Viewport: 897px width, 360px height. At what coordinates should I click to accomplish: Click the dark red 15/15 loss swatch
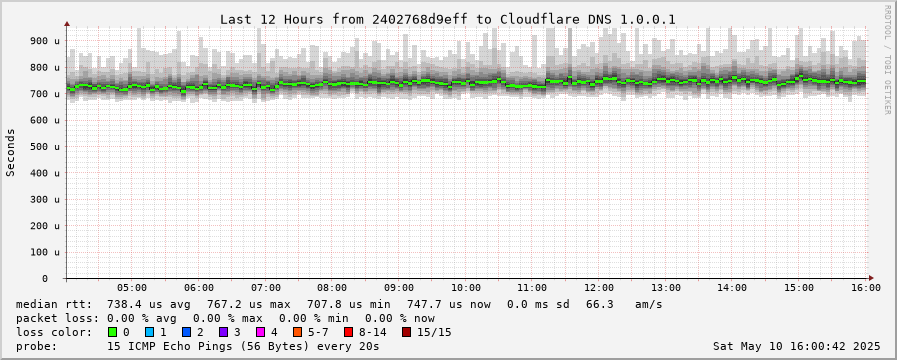point(406,332)
